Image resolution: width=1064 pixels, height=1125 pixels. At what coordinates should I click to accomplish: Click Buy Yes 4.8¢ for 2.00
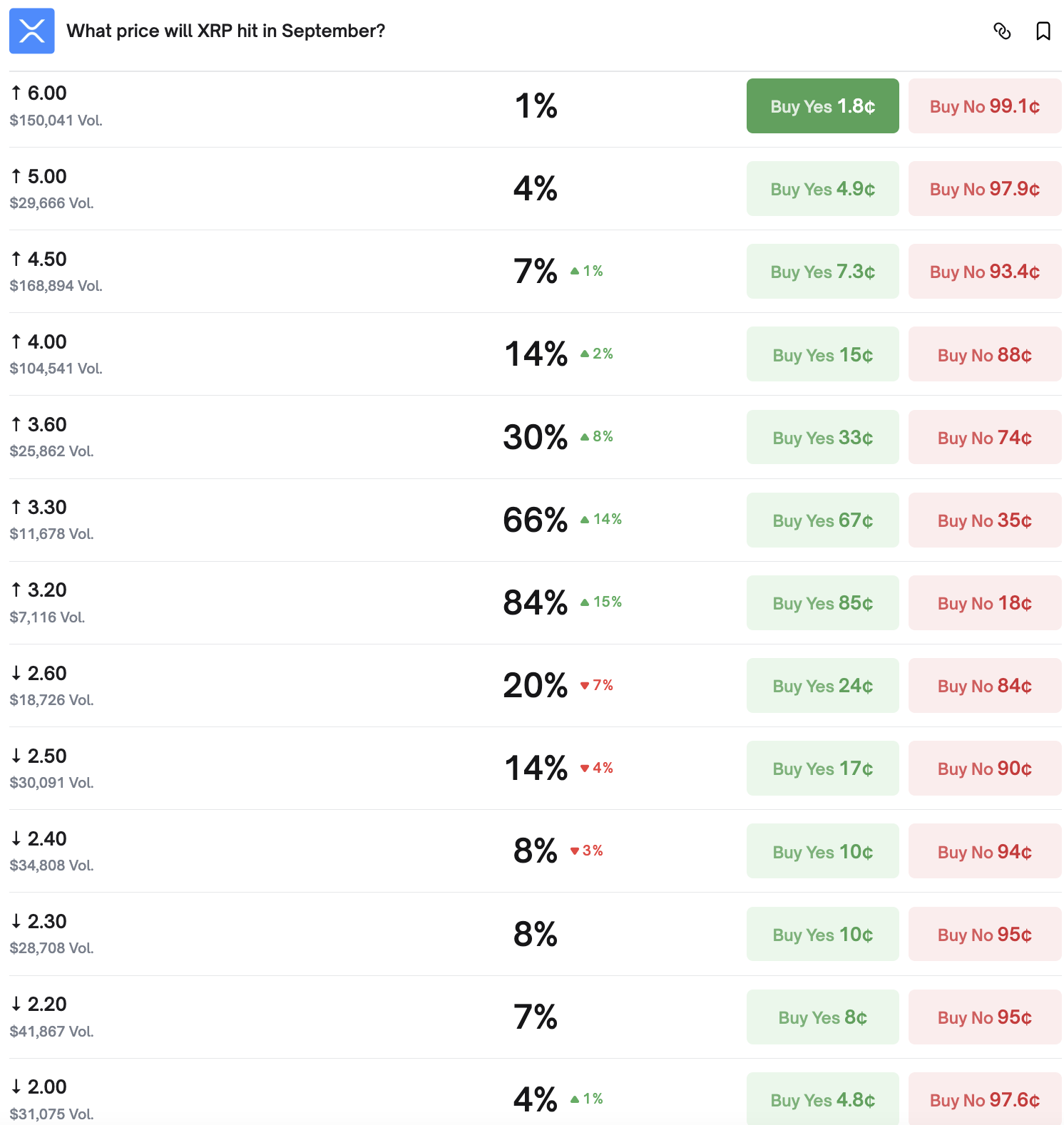[x=822, y=1099]
